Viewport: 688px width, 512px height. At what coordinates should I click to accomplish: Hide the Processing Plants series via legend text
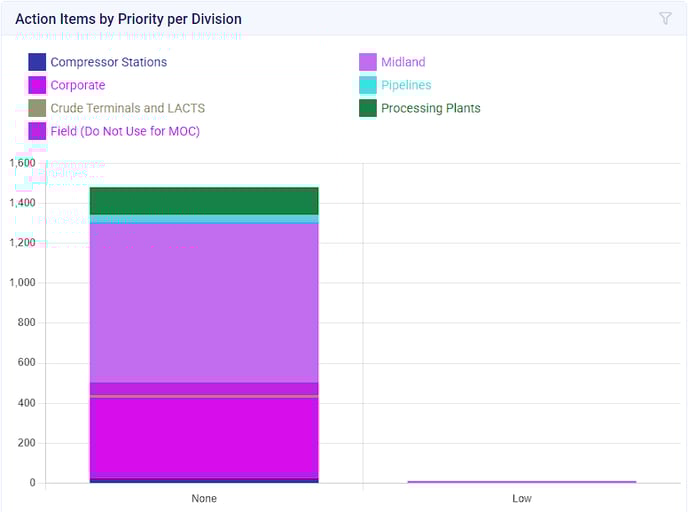(x=431, y=108)
